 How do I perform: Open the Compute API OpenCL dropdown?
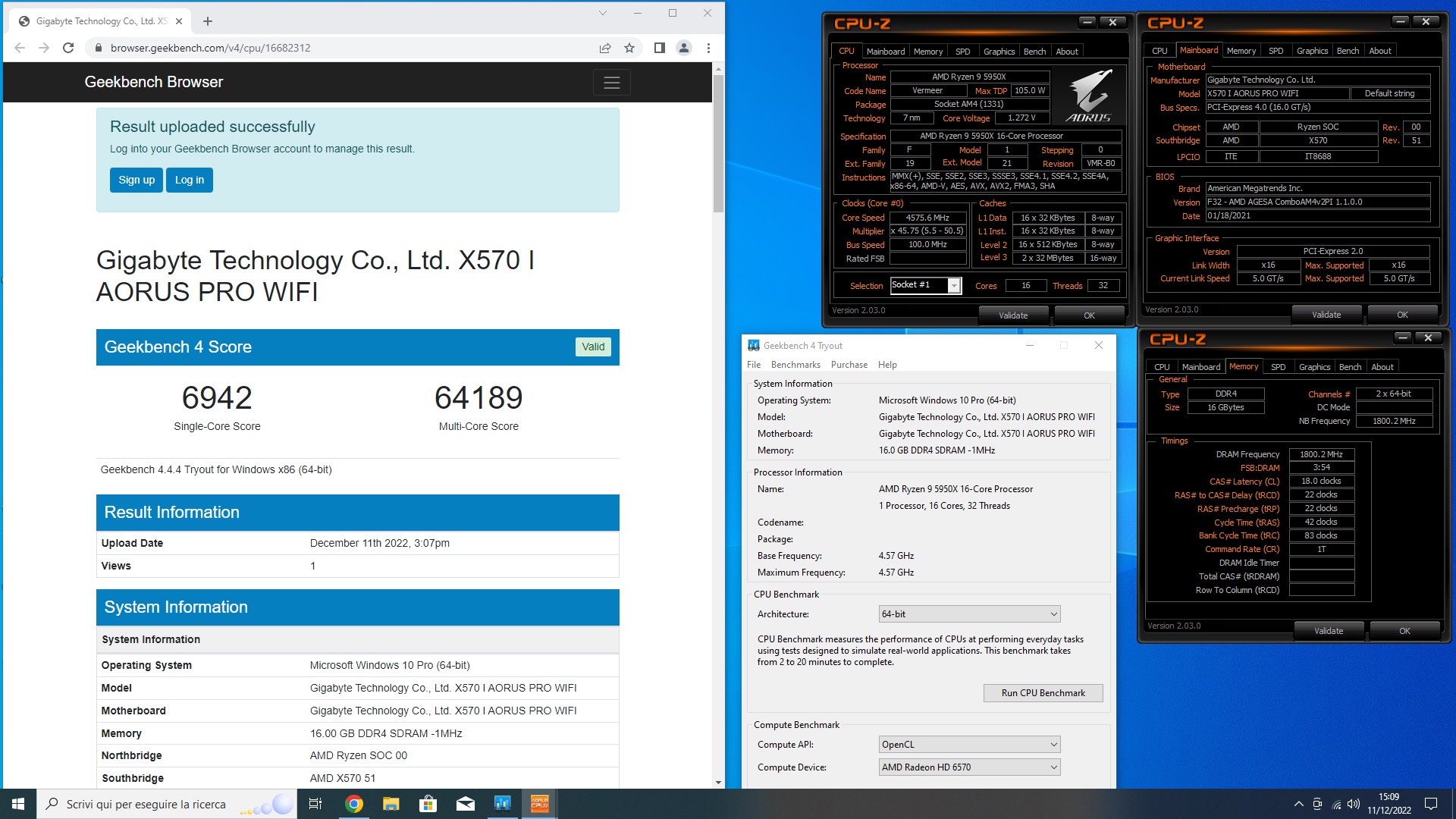click(x=969, y=744)
